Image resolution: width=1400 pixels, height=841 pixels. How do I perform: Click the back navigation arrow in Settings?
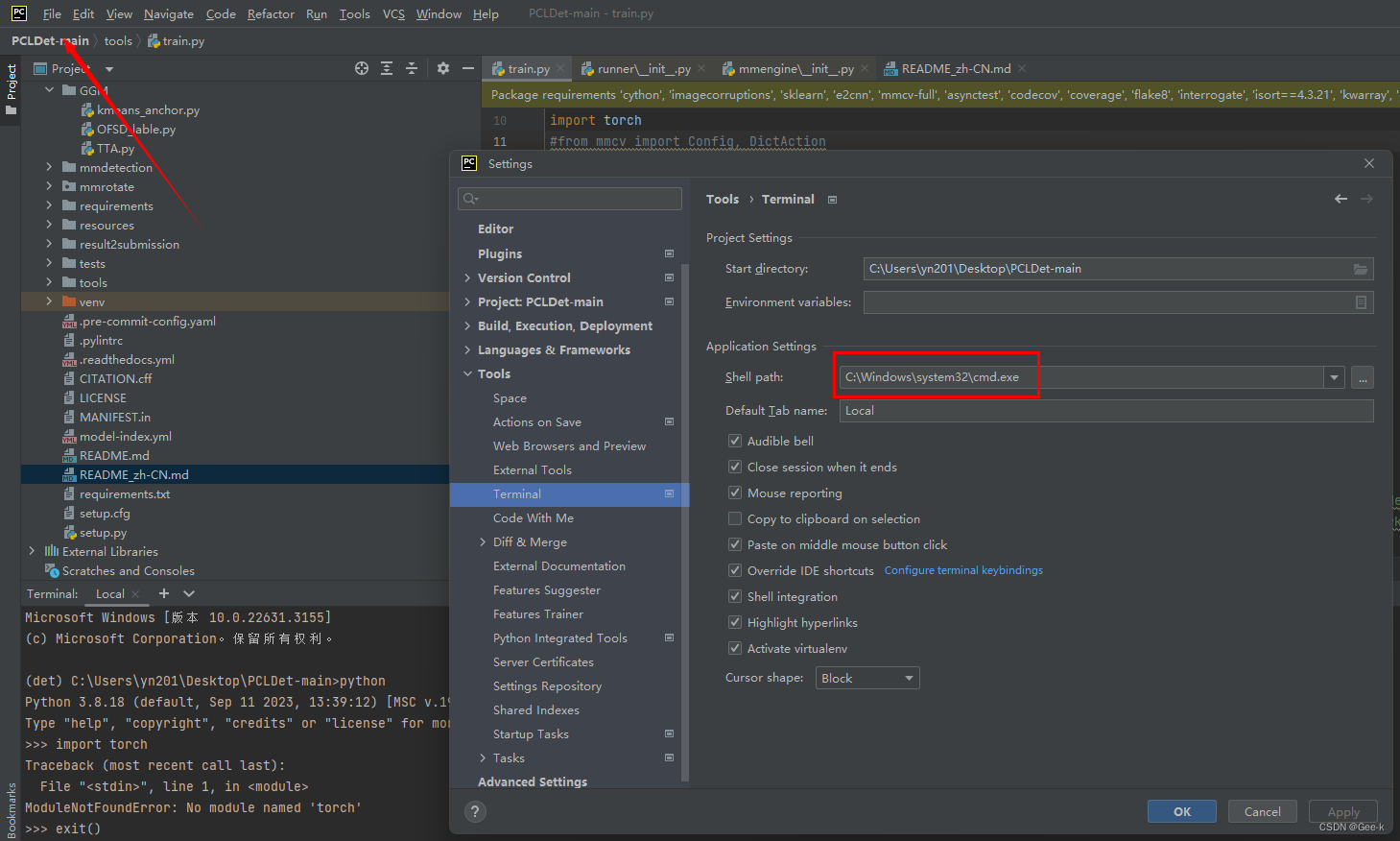1341,199
